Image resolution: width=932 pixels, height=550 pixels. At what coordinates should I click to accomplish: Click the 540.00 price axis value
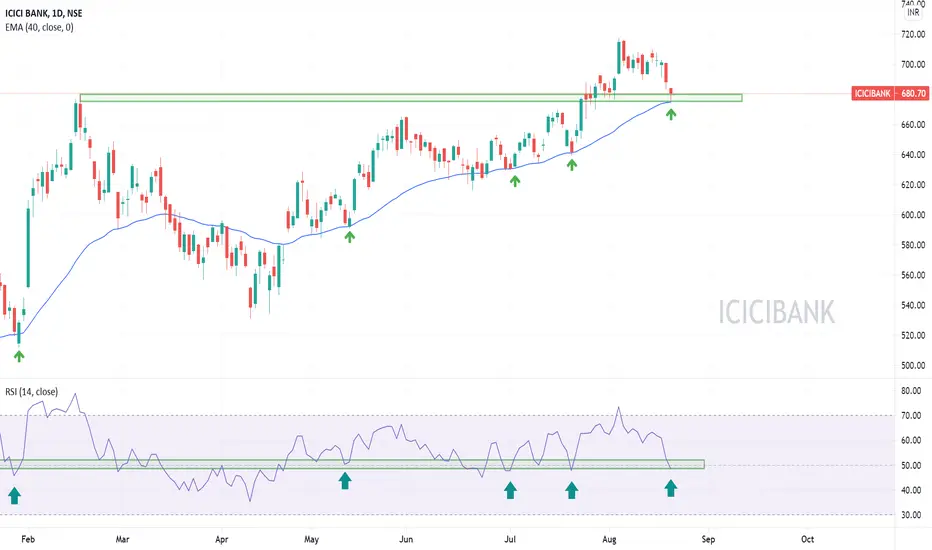point(913,305)
